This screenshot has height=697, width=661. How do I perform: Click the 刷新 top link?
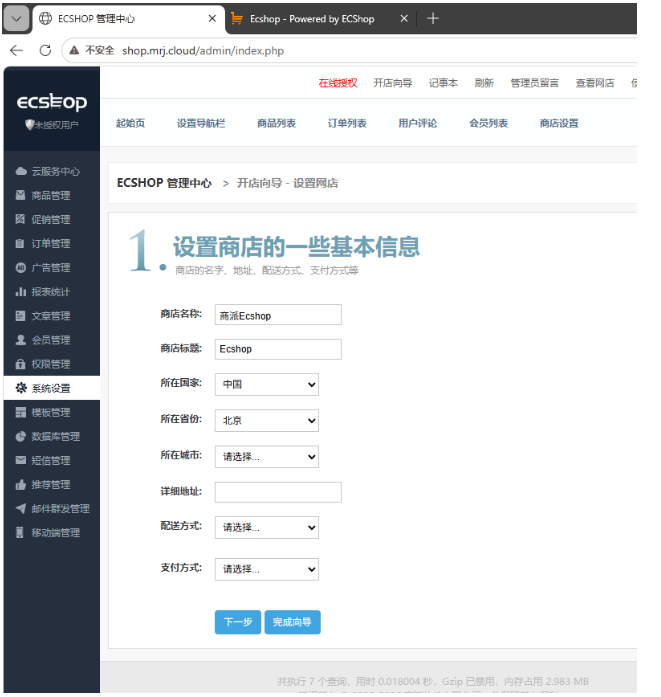click(x=484, y=83)
